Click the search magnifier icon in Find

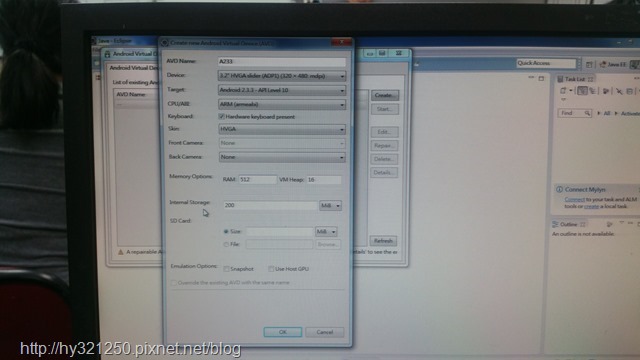click(587, 113)
